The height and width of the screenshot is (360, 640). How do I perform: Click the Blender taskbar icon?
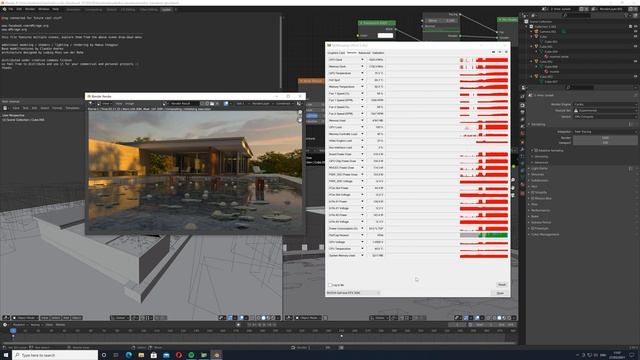[216, 355]
